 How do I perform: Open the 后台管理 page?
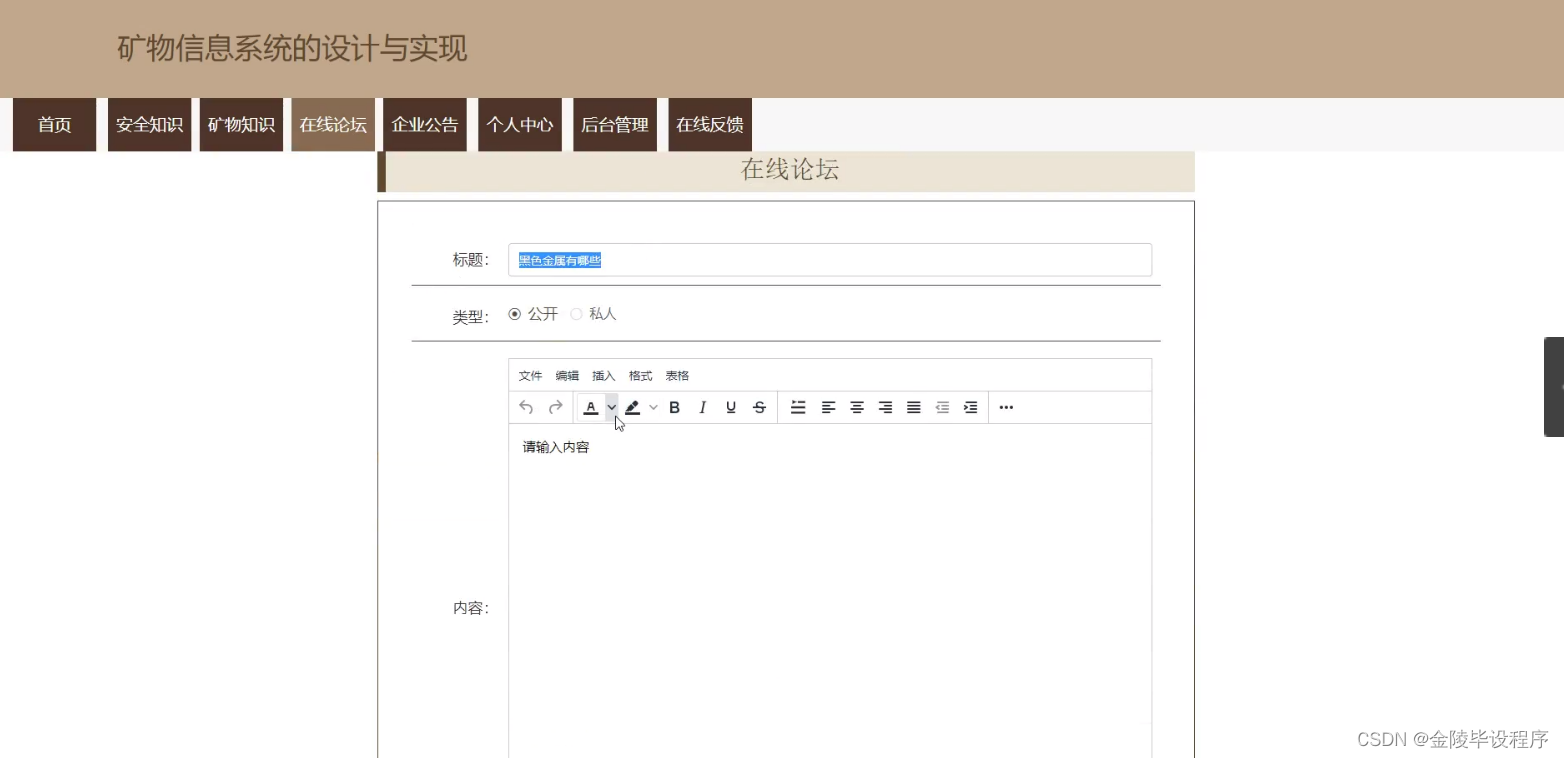(x=613, y=124)
